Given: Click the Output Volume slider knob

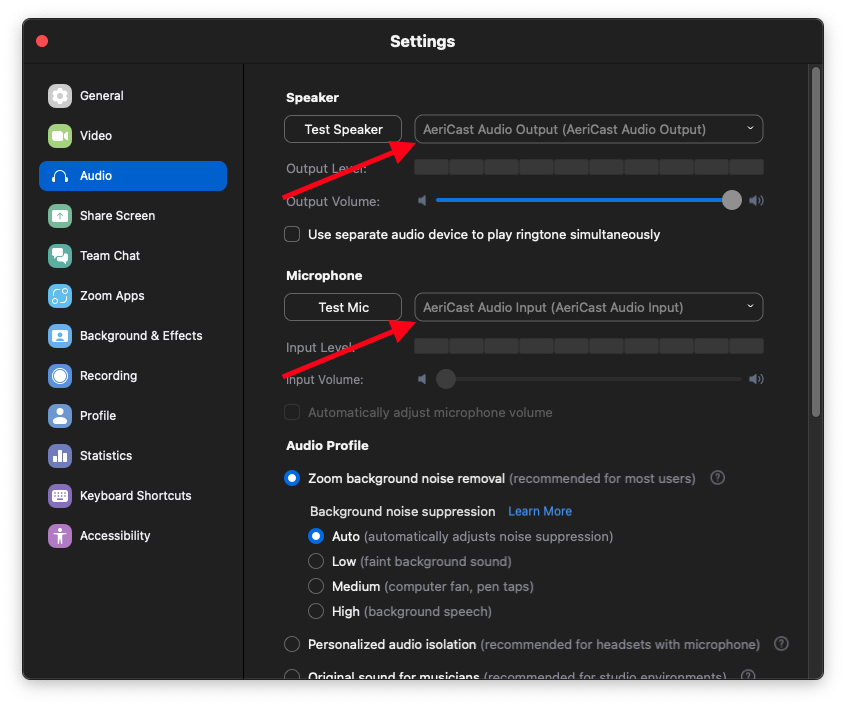Looking at the screenshot, I should pyautogui.click(x=732, y=200).
